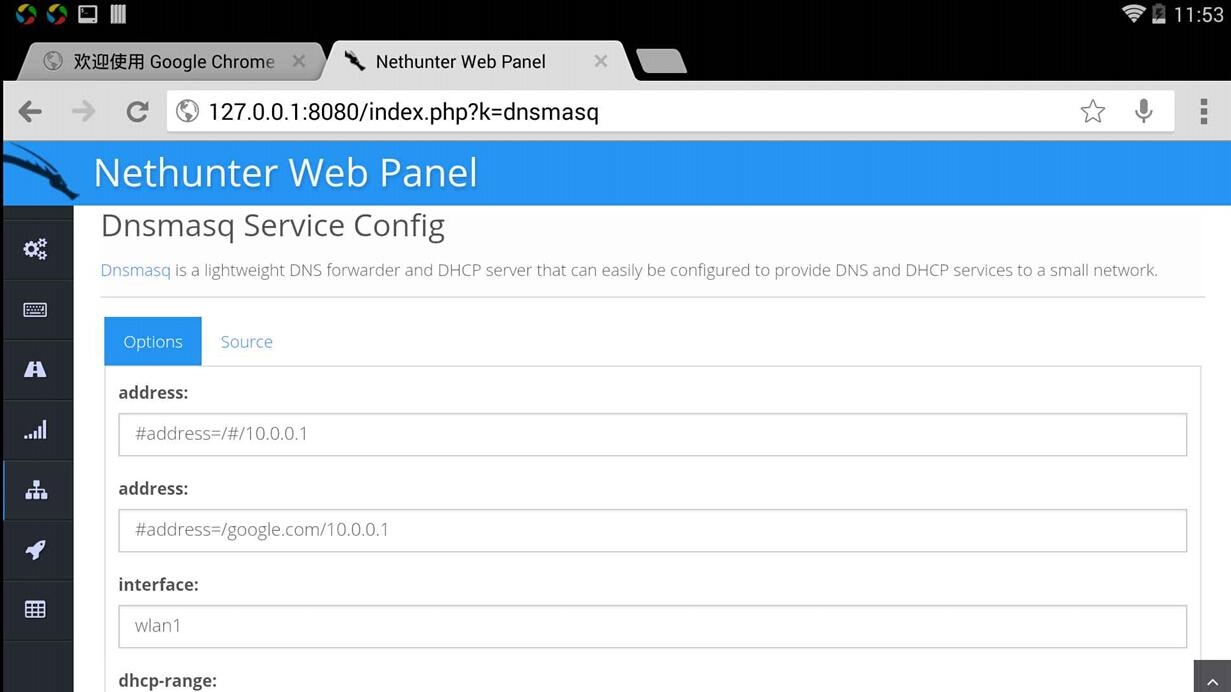Screen dimensions: 1231x692
Task: Open the road icon in sidebar
Action: click(x=36, y=370)
